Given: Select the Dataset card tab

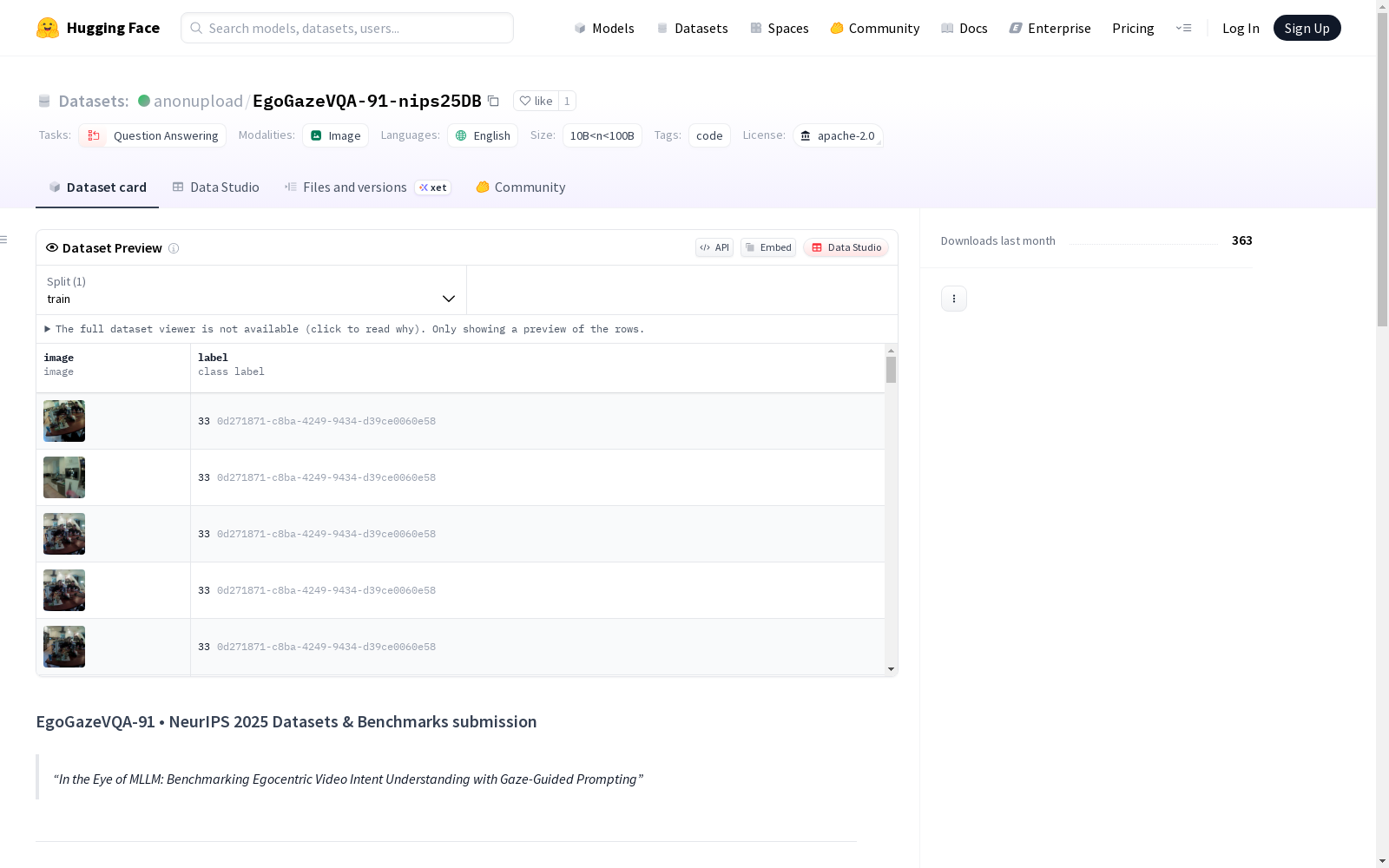Looking at the screenshot, I should [97, 187].
